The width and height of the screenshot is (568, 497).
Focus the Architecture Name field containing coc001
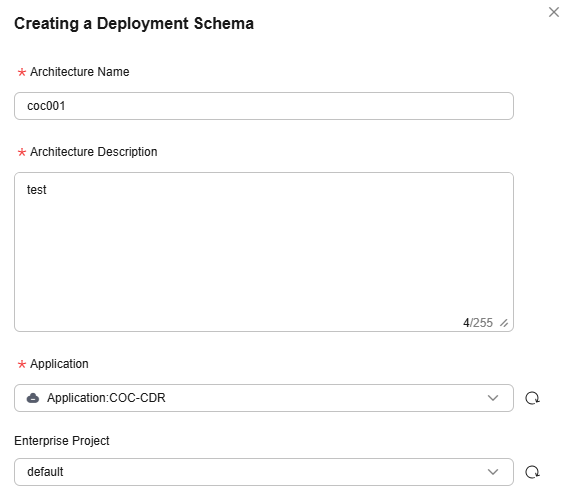coord(264,106)
